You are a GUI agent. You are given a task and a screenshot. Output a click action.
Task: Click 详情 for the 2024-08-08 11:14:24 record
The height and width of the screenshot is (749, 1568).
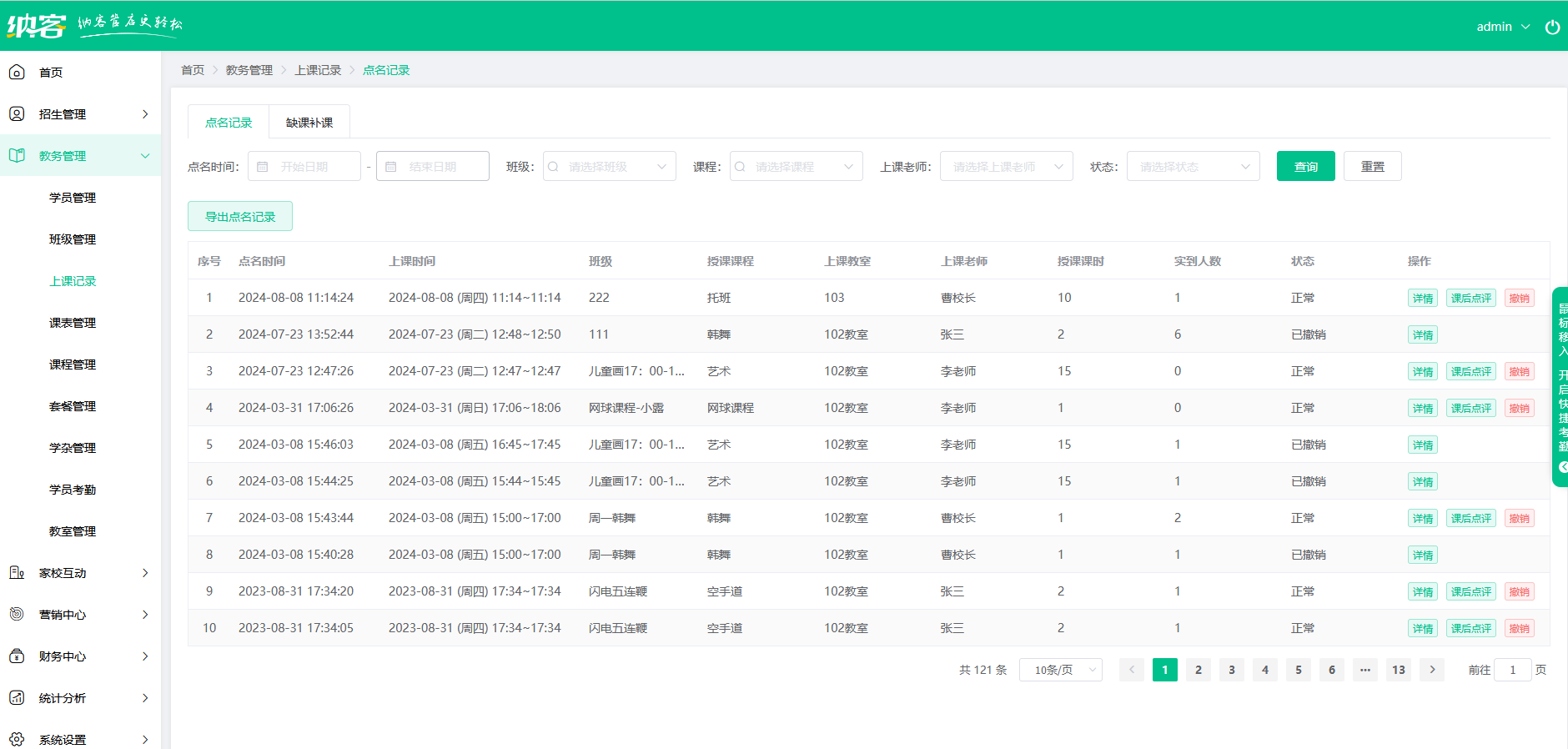1423,298
